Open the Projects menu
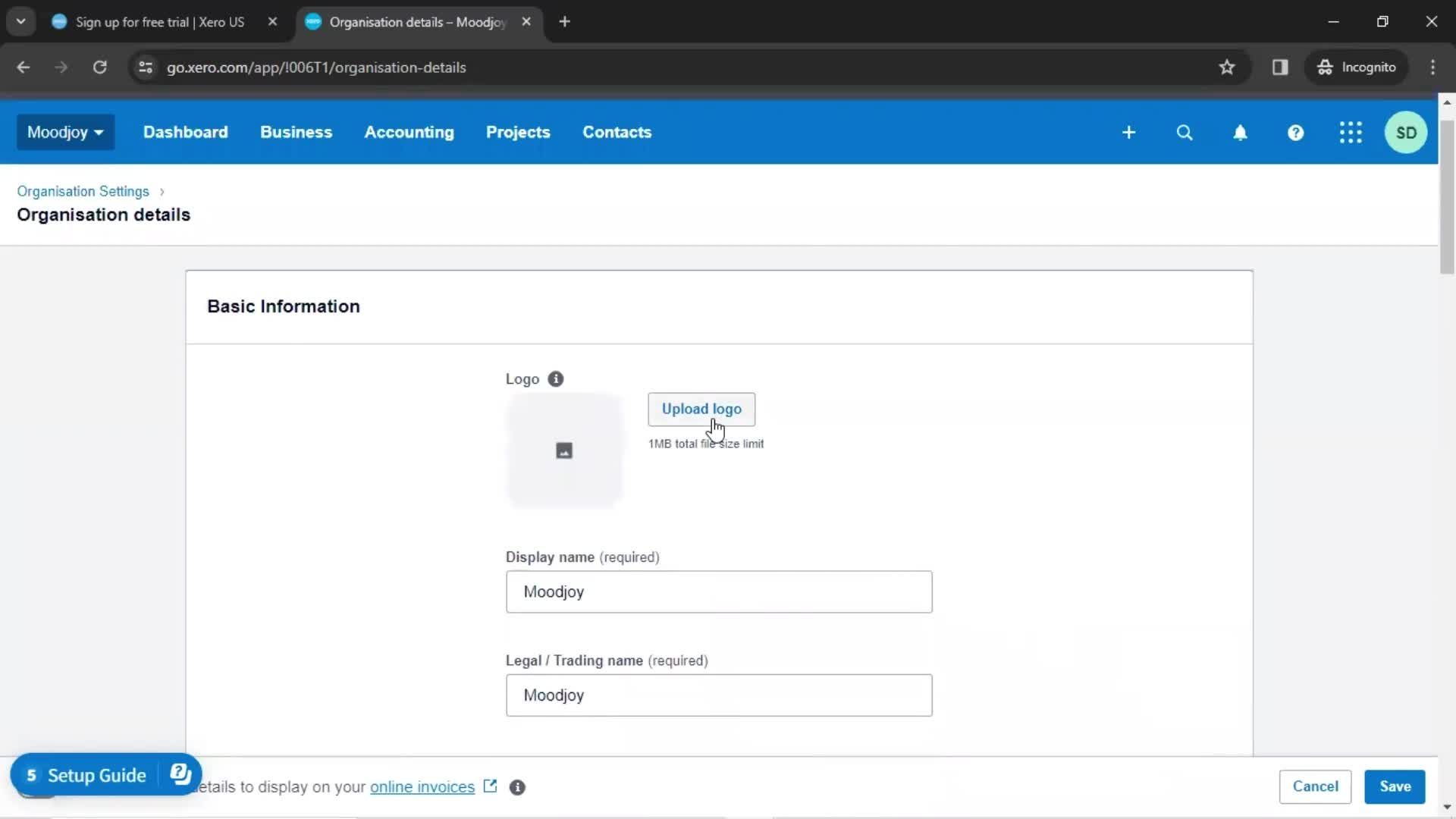1456x819 pixels. click(x=518, y=132)
